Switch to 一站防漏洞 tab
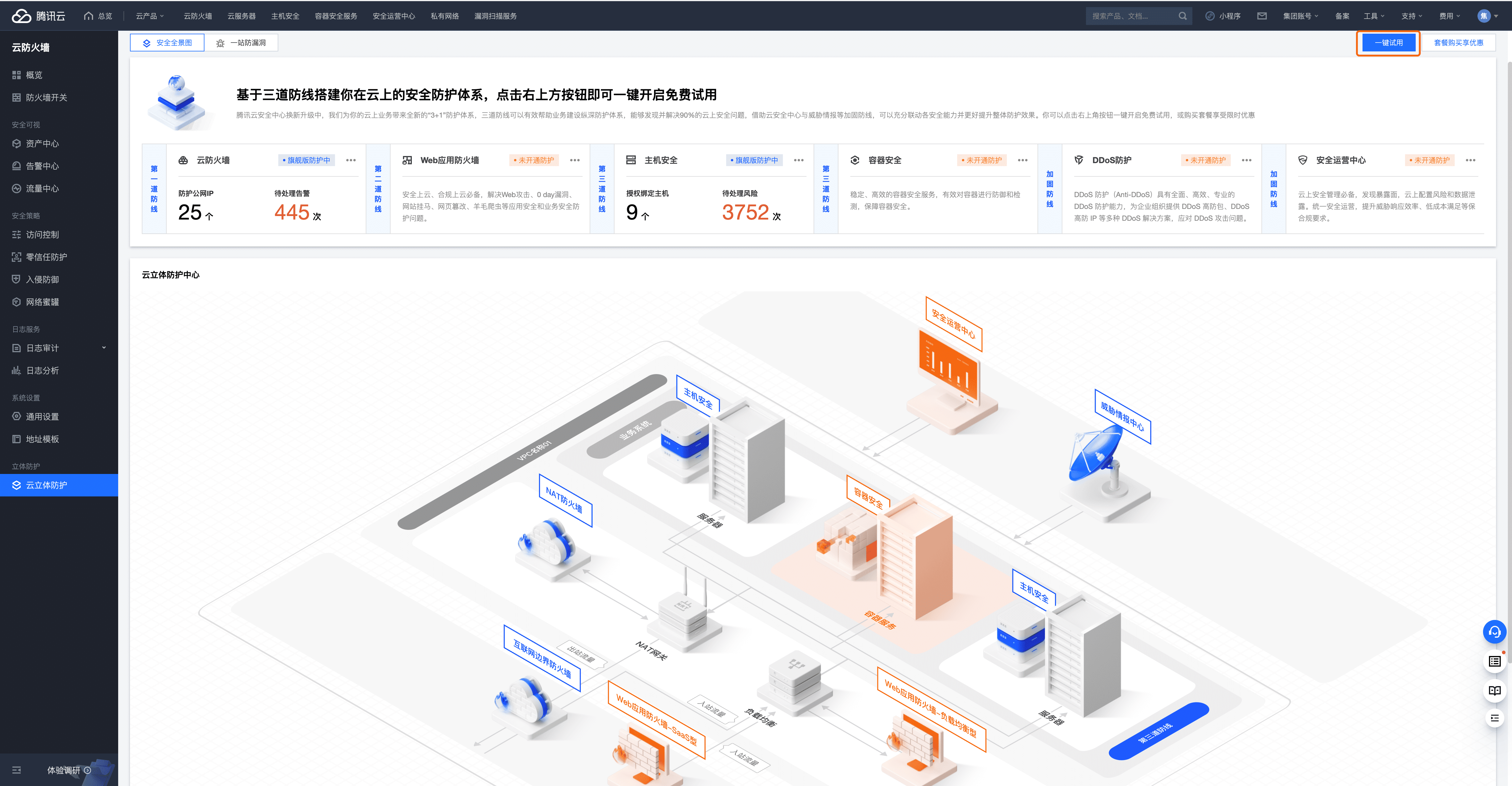 (241, 43)
